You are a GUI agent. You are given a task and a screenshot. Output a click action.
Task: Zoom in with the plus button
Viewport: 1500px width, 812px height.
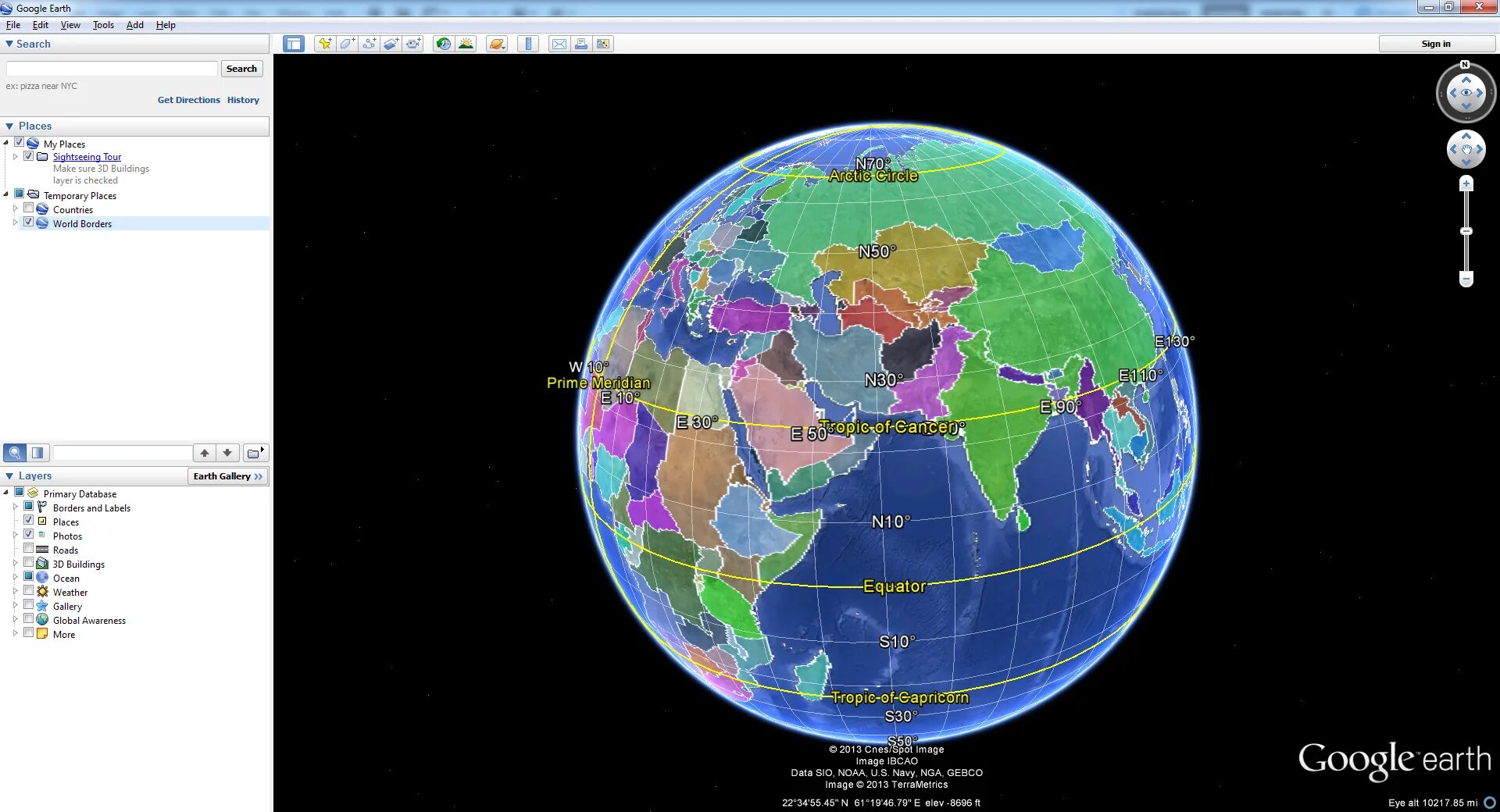(x=1466, y=184)
